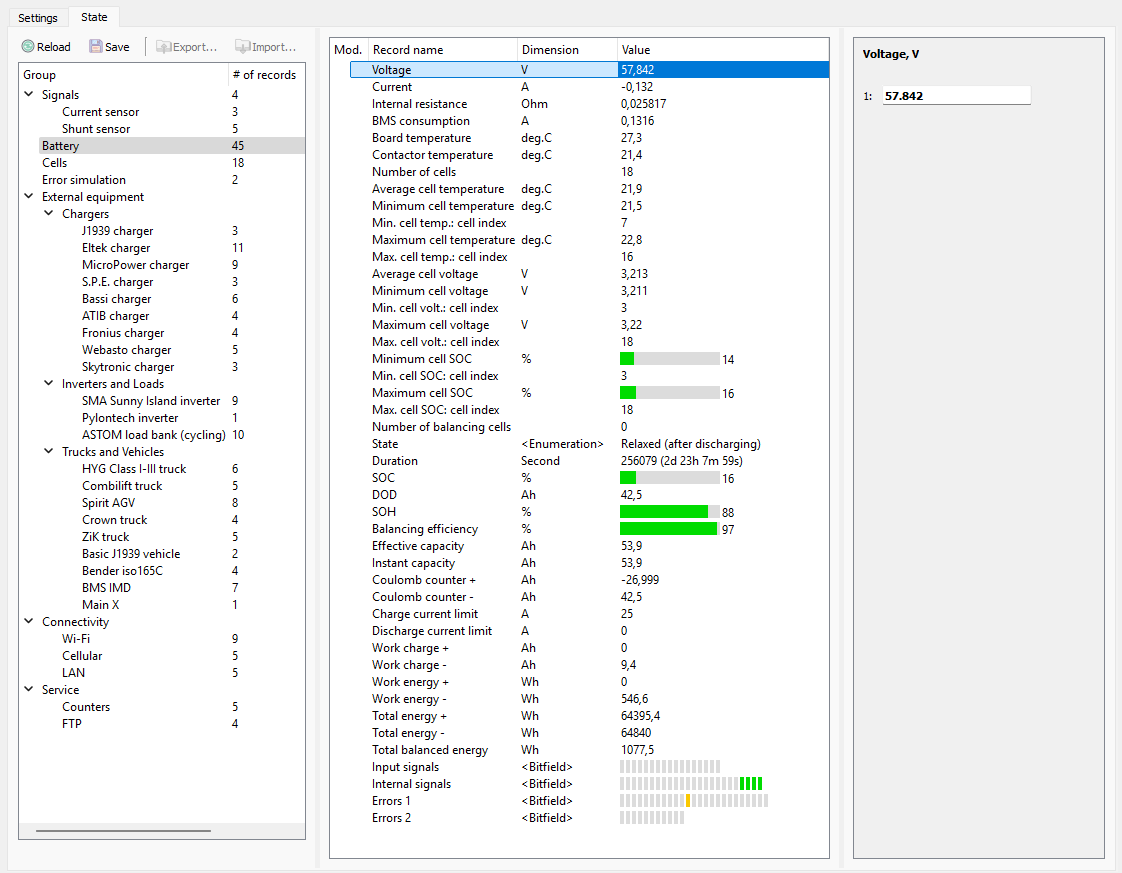Click the SOH progress bar
1122x873 pixels.
[670, 512]
